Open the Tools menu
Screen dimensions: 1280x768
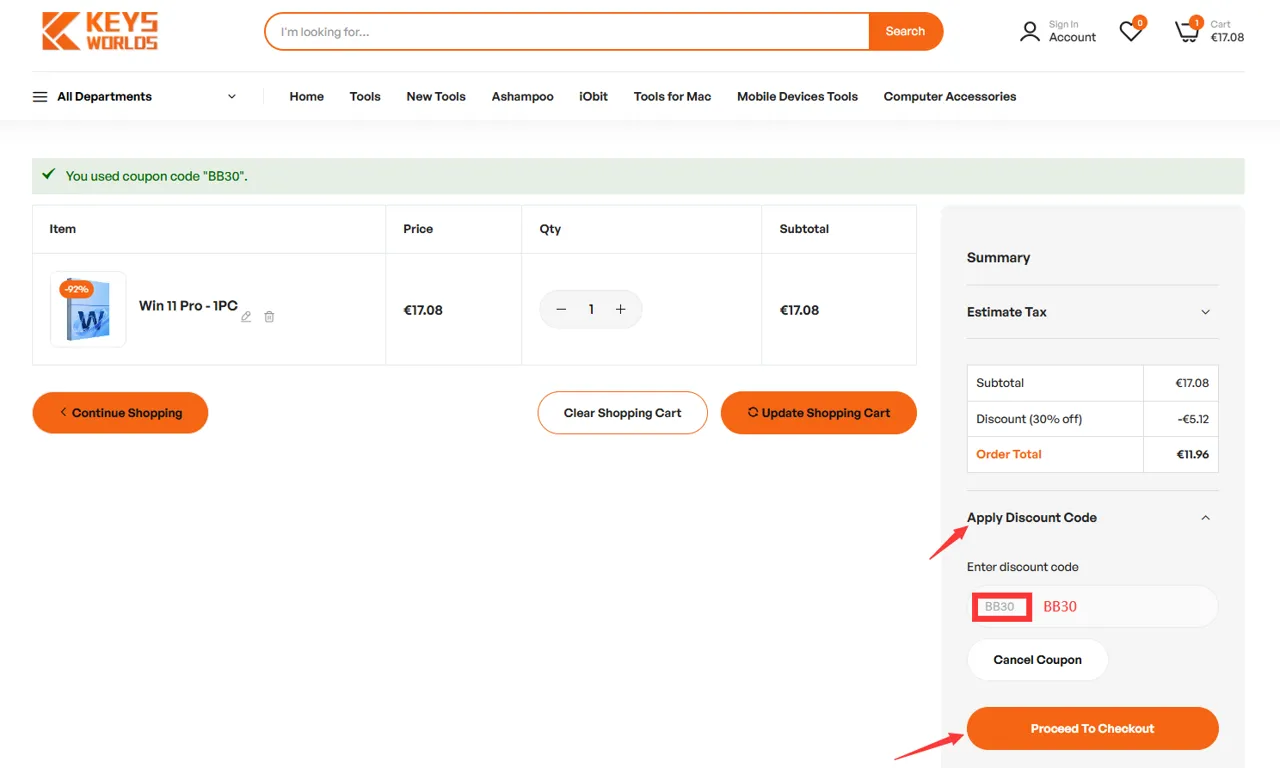tap(365, 97)
